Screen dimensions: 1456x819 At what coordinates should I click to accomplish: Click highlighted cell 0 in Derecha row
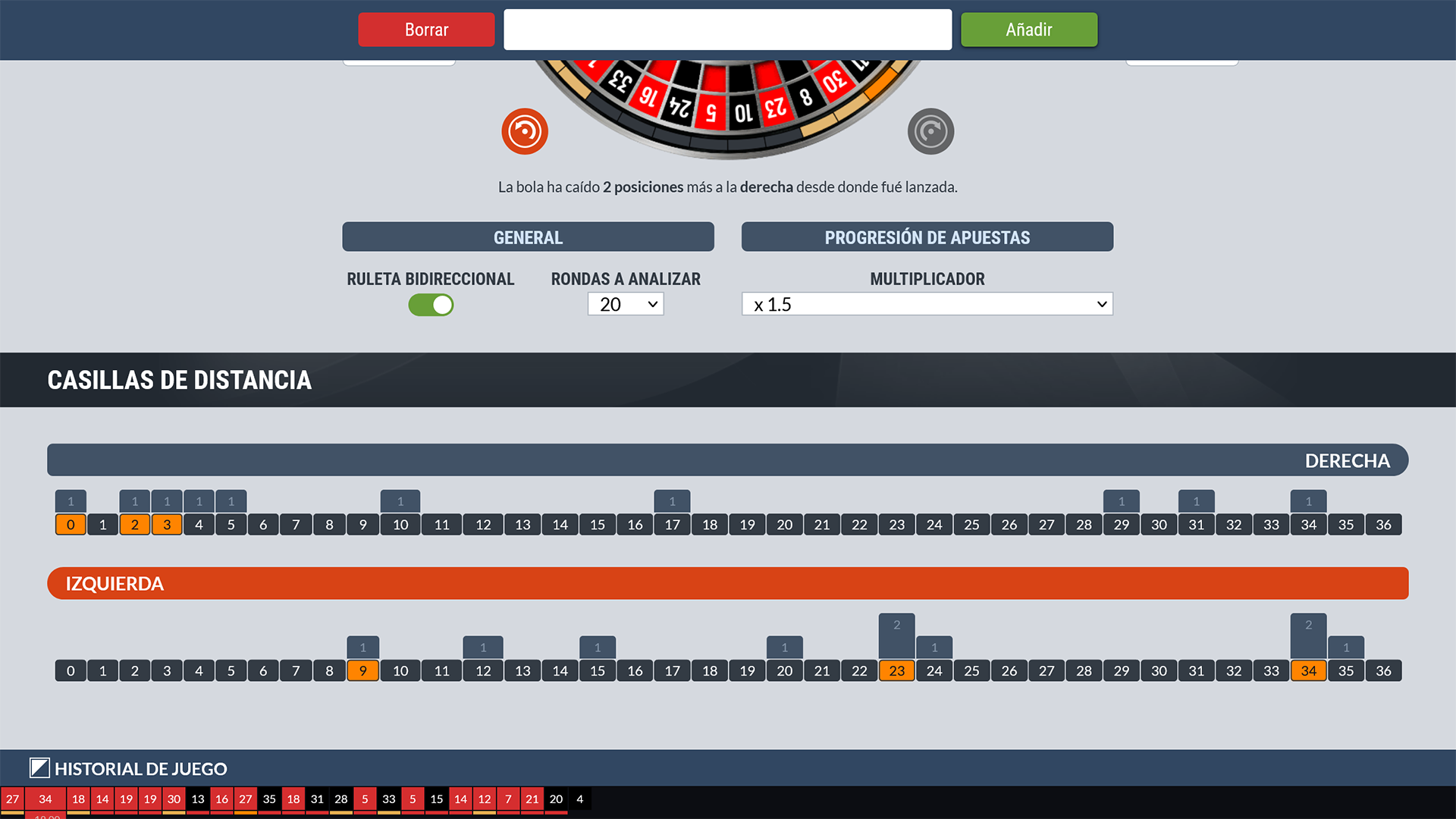coord(71,525)
